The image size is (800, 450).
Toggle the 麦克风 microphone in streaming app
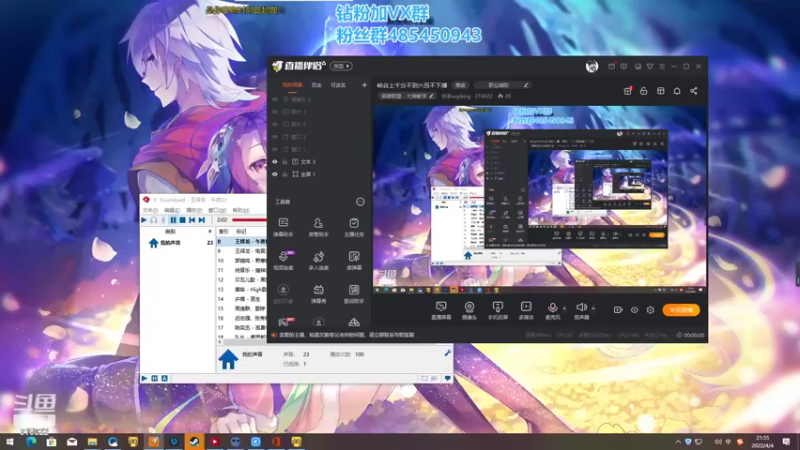point(553,310)
